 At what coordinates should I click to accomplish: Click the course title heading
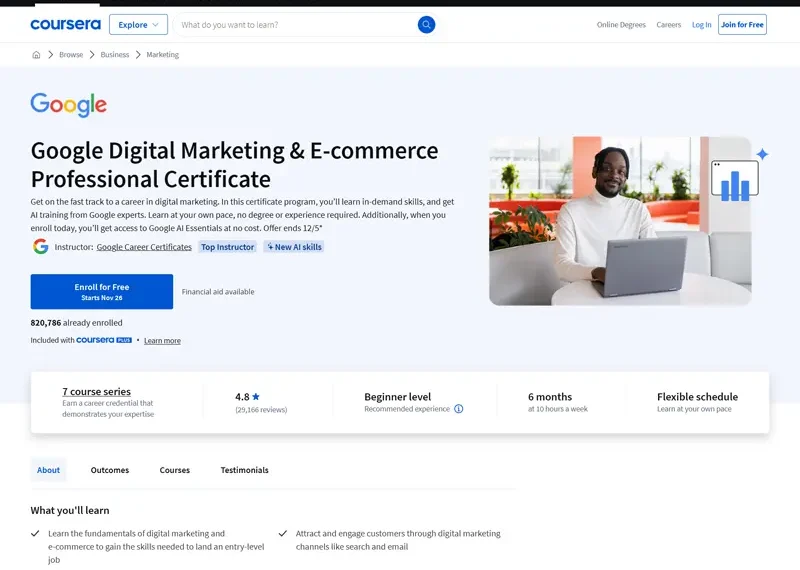coord(234,165)
